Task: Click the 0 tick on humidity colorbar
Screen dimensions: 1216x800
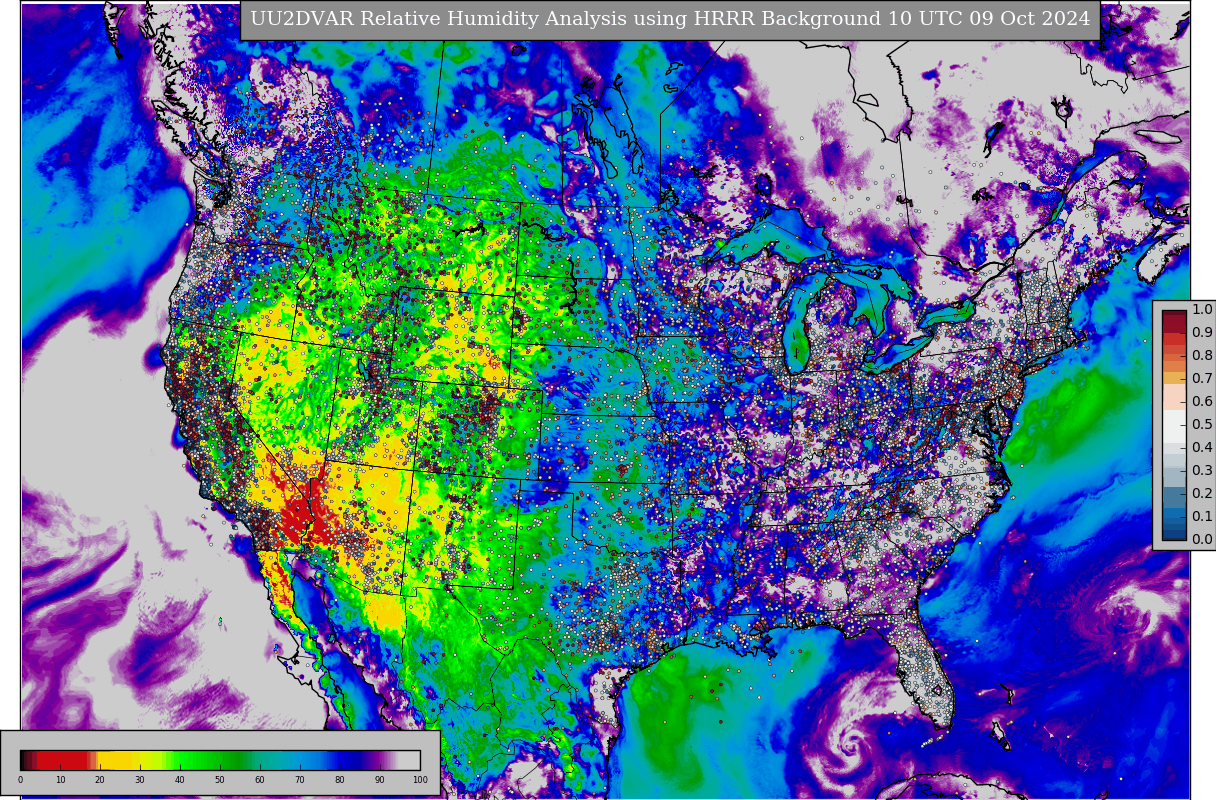Action: (20, 780)
